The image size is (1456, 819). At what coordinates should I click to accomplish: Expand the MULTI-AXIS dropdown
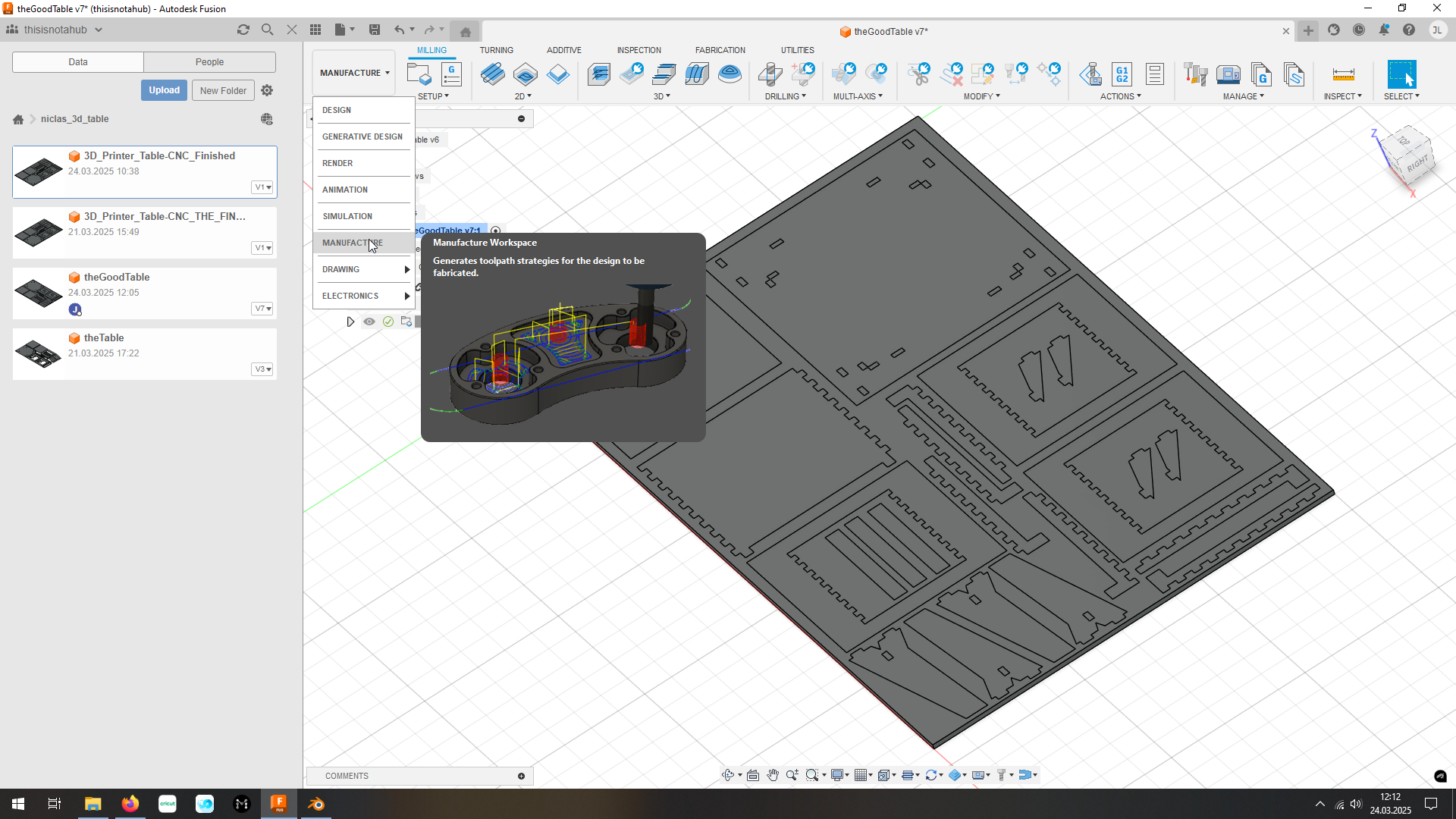pyautogui.click(x=858, y=96)
